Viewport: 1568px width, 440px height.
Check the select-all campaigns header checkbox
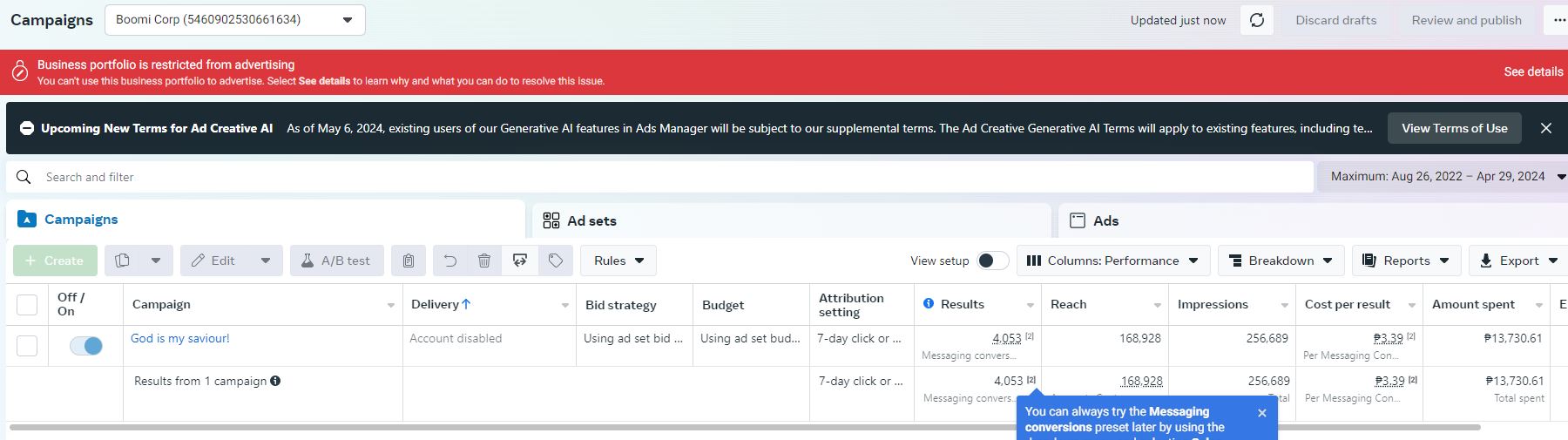tap(27, 304)
